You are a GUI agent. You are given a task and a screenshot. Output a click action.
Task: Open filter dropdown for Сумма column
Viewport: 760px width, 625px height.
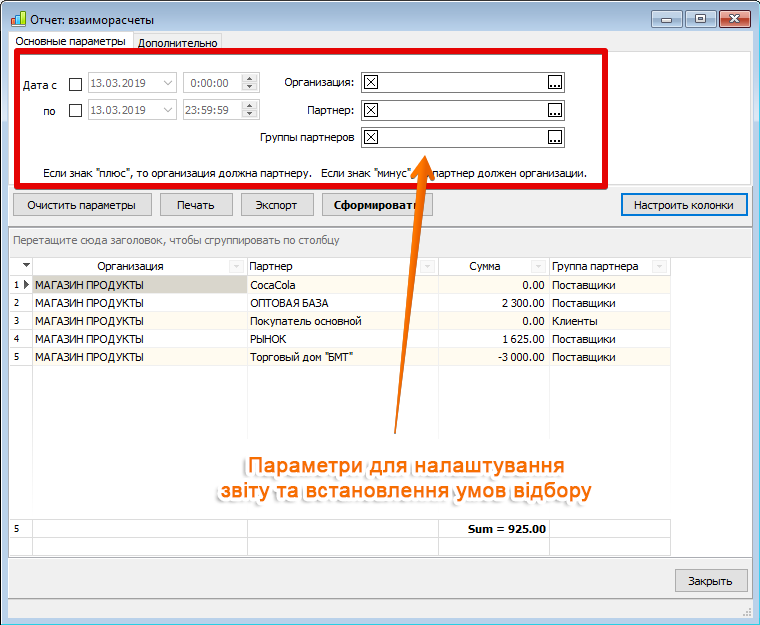click(x=538, y=266)
